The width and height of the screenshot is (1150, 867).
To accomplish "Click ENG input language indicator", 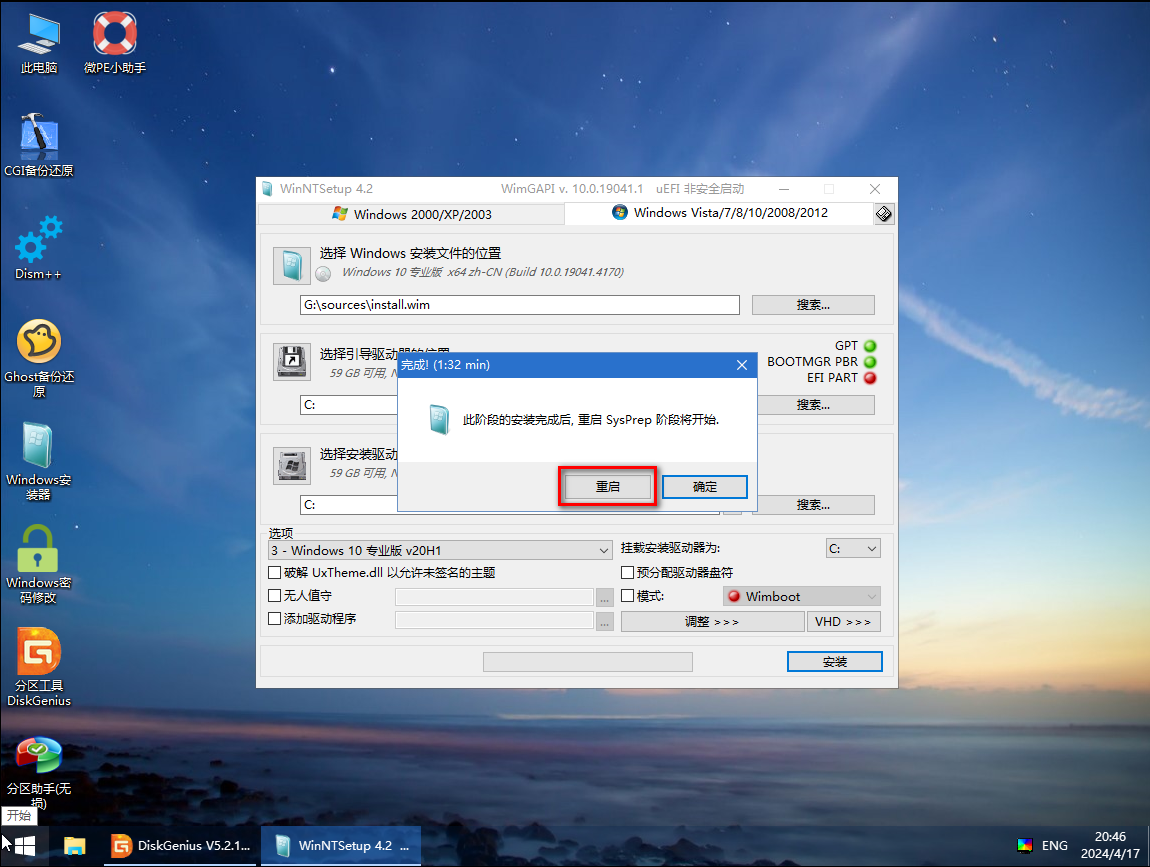I will point(1055,846).
